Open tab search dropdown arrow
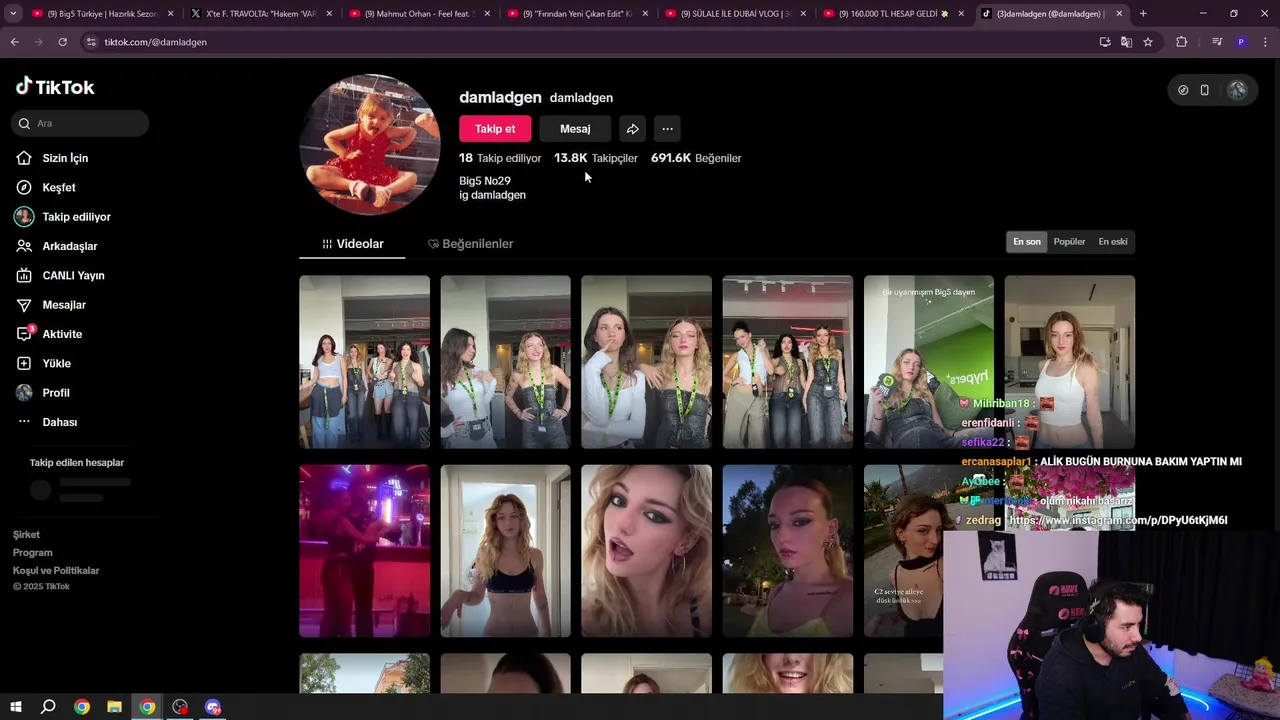Image resolution: width=1280 pixels, height=720 pixels. pos(14,14)
